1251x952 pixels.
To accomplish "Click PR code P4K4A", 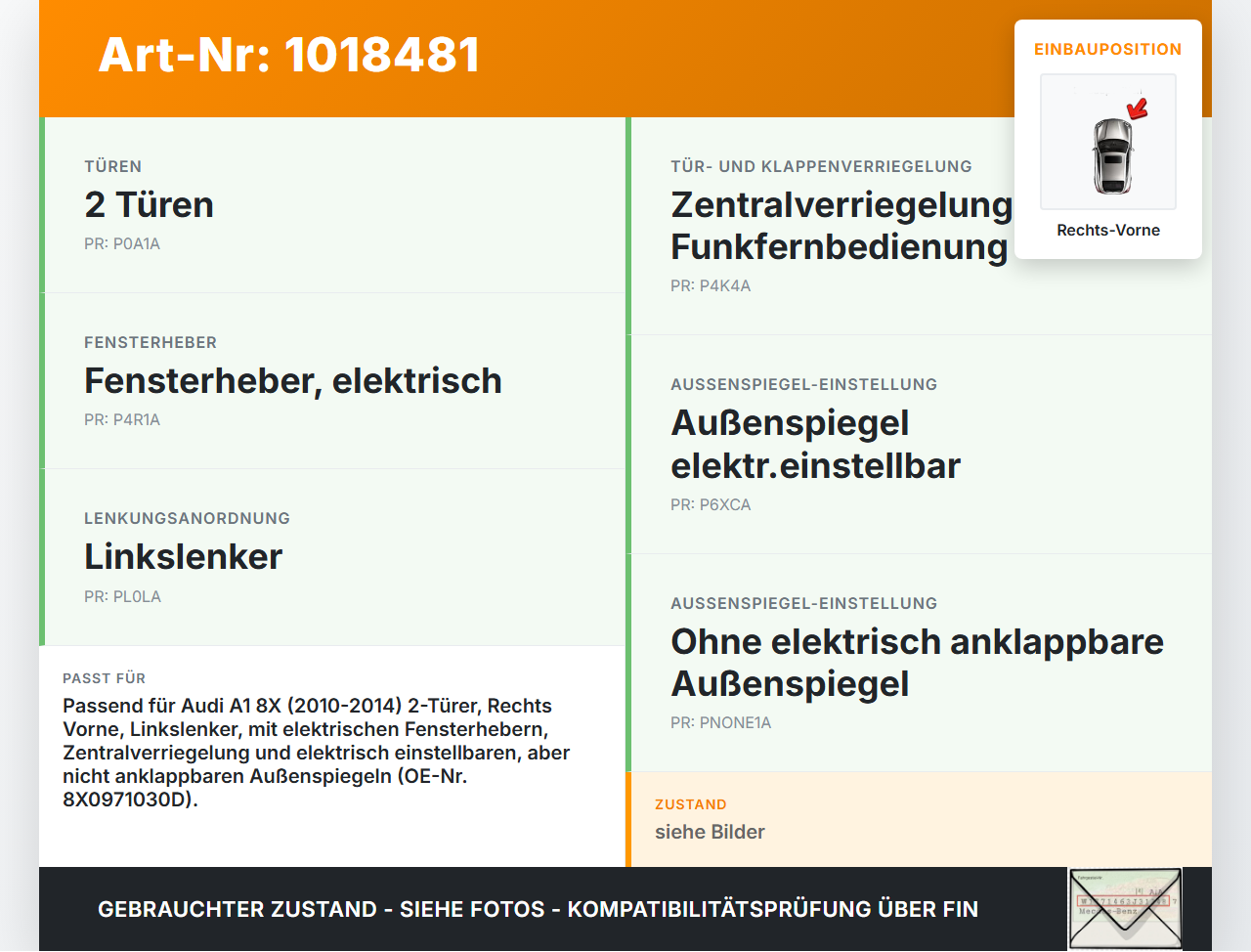I will coord(711,286).
